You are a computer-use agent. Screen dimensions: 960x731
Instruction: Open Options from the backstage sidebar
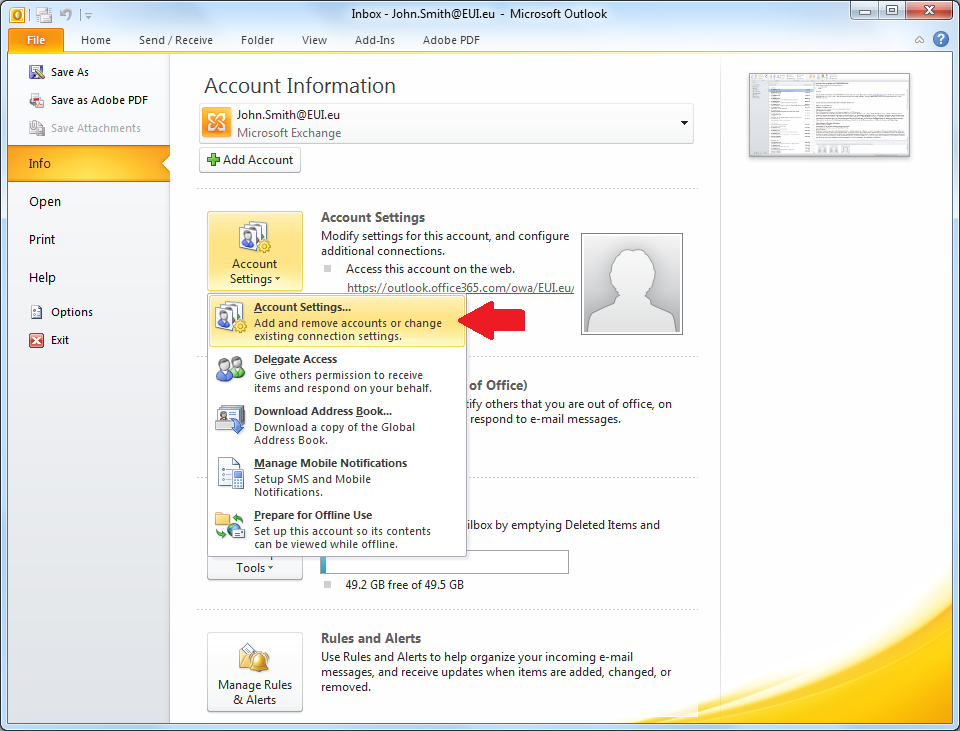(x=71, y=312)
